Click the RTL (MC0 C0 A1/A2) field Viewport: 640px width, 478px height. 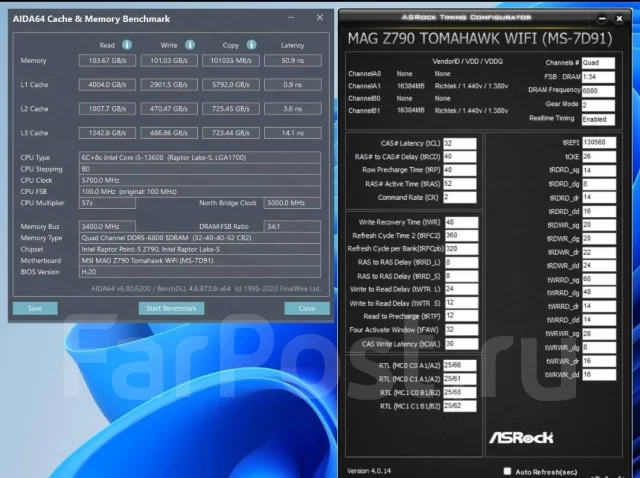click(460, 365)
